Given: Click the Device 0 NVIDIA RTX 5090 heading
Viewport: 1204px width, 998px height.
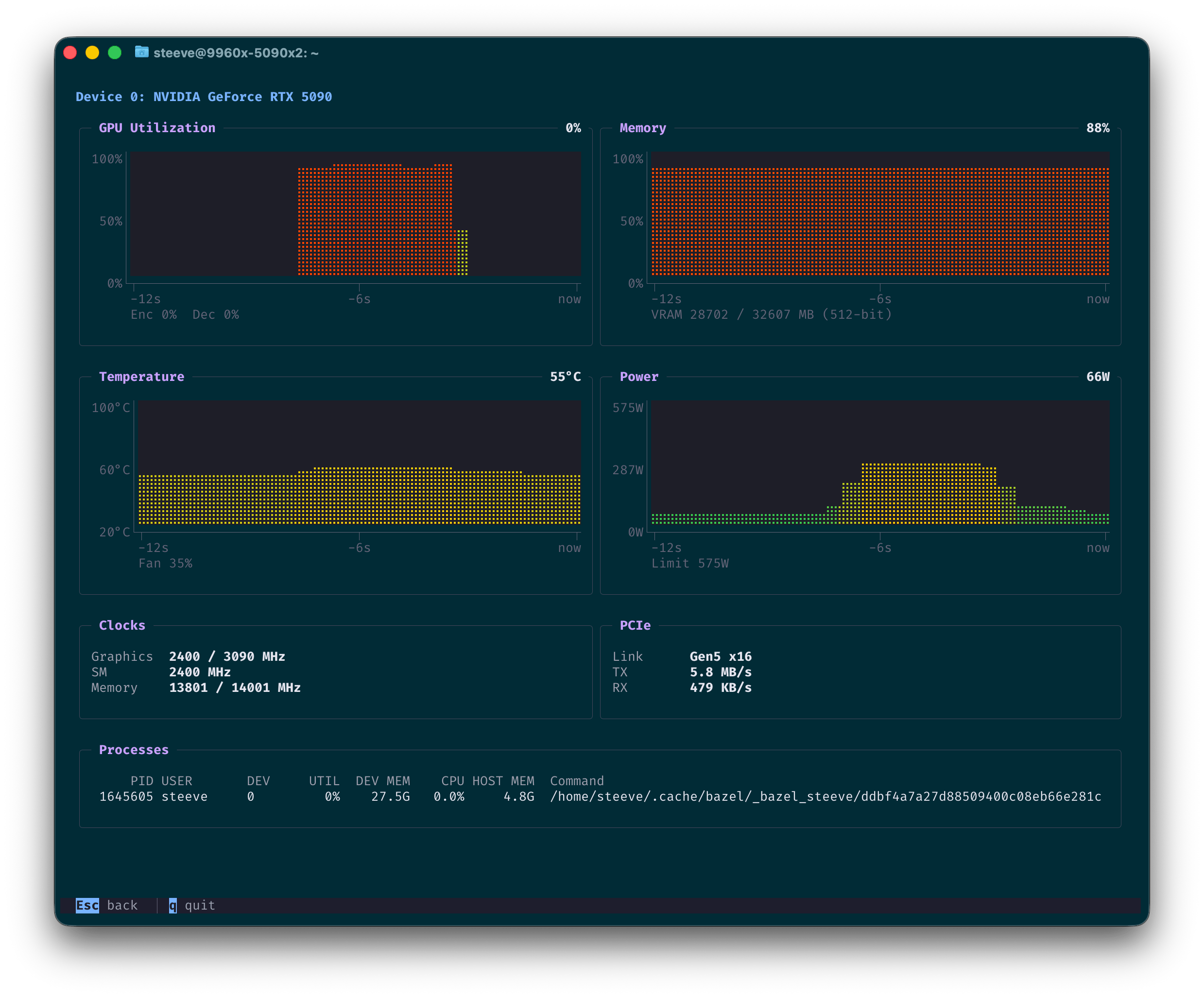Looking at the screenshot, I should coord(204,97).
